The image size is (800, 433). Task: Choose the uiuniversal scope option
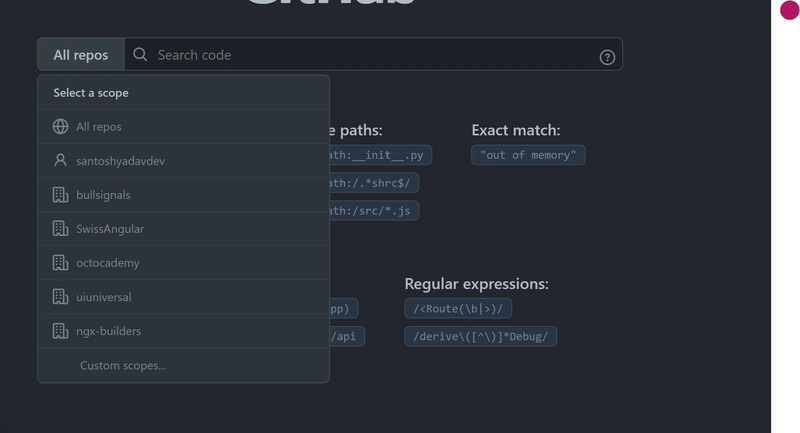click(x=103, y=297)
